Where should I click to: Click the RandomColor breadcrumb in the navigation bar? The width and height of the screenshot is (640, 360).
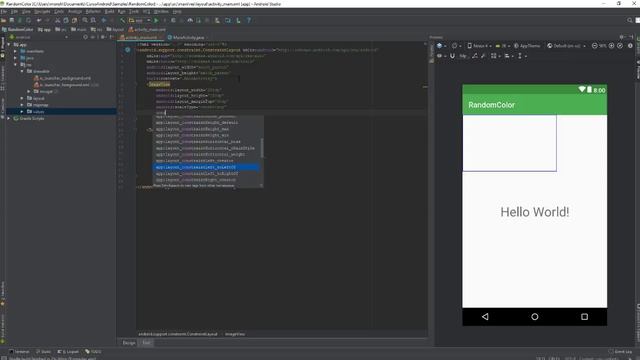18,29
